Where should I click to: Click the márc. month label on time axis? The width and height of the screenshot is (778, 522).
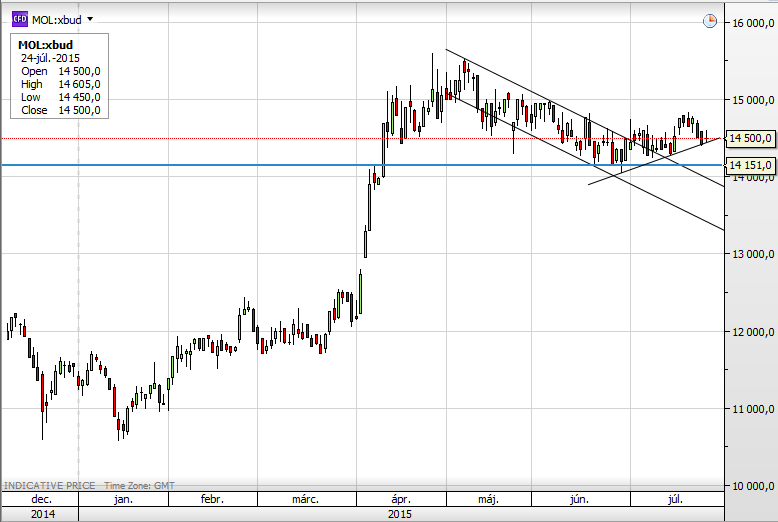click(305, 499)
